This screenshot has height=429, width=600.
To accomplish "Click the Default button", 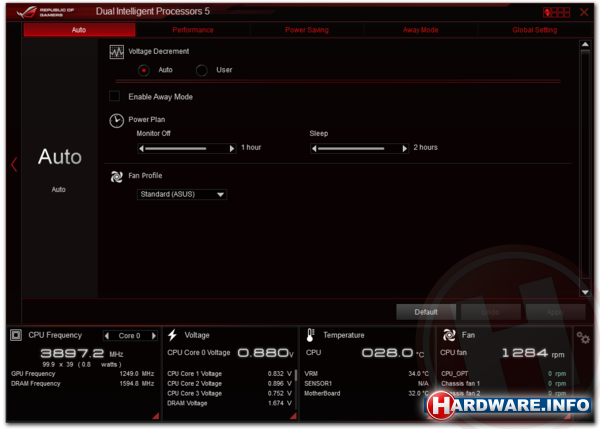I will click(426, 312).
